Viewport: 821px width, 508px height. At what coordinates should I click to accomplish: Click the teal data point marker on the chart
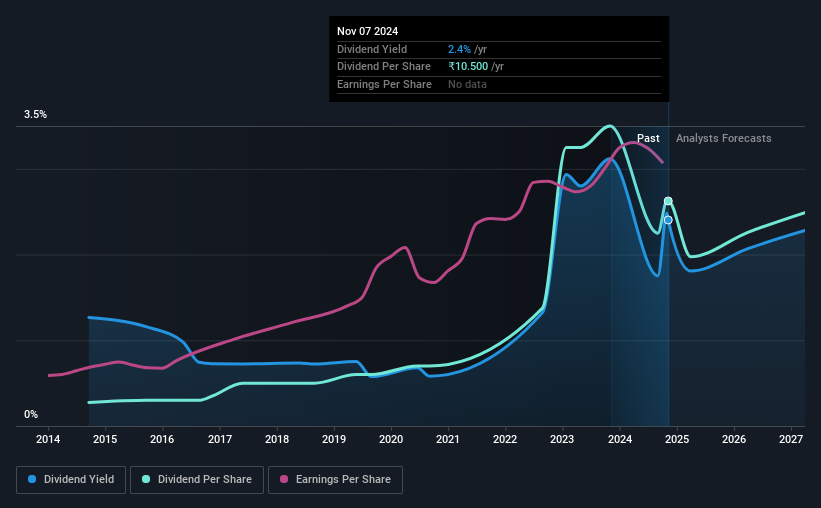click(x=668, y=201)
